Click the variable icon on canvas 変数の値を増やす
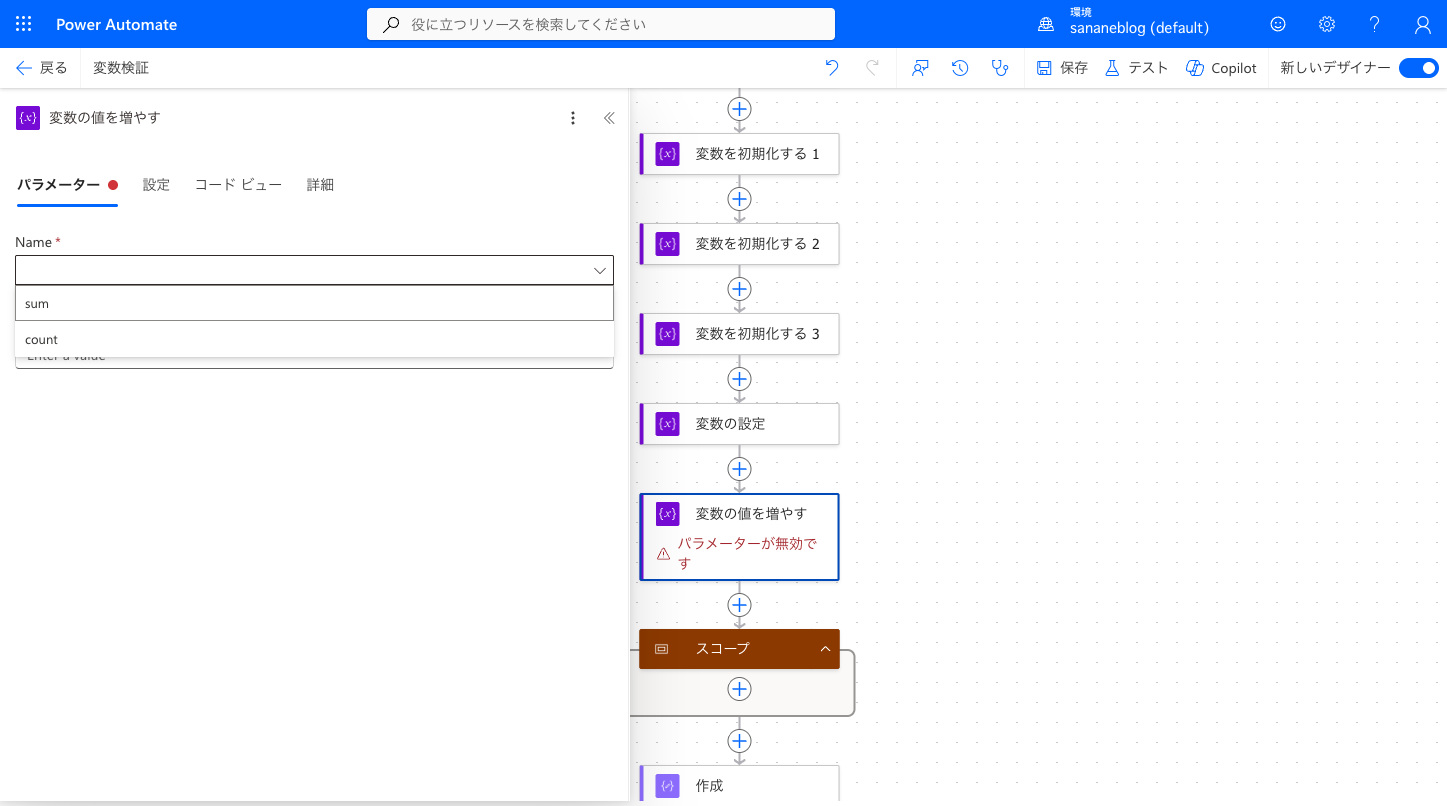The width and height of the screenshot is (1447, 806). [668, 514]
